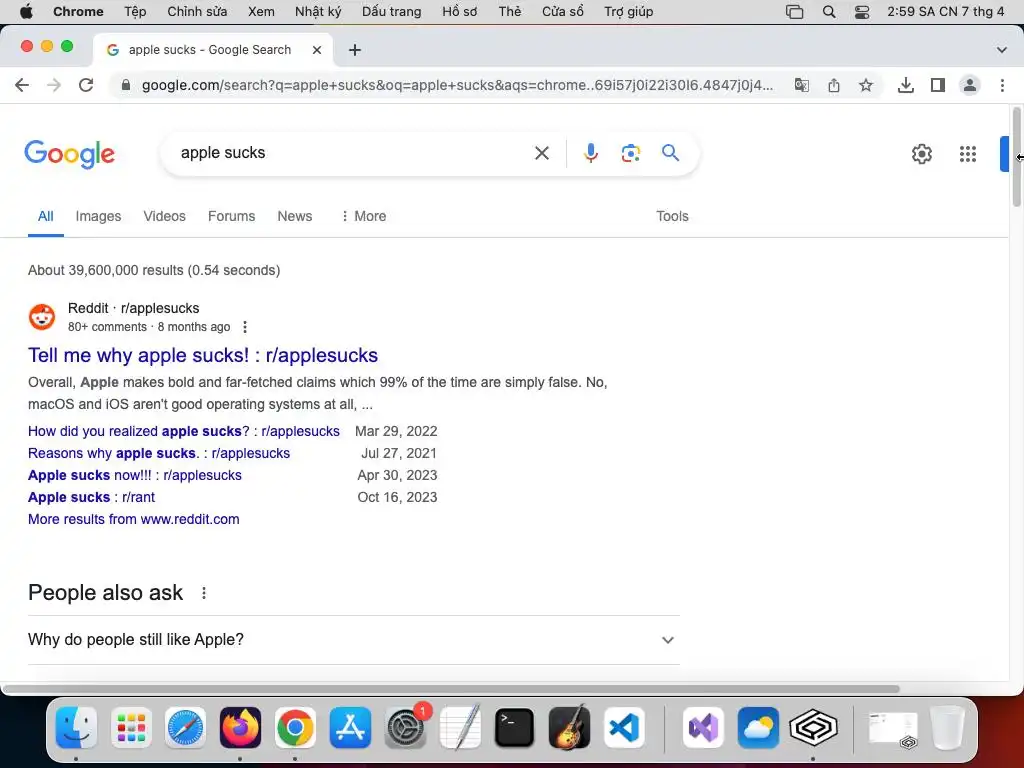Open People also ask options
The height and width of the screenshot is (768, 1024).
point(204,593)
